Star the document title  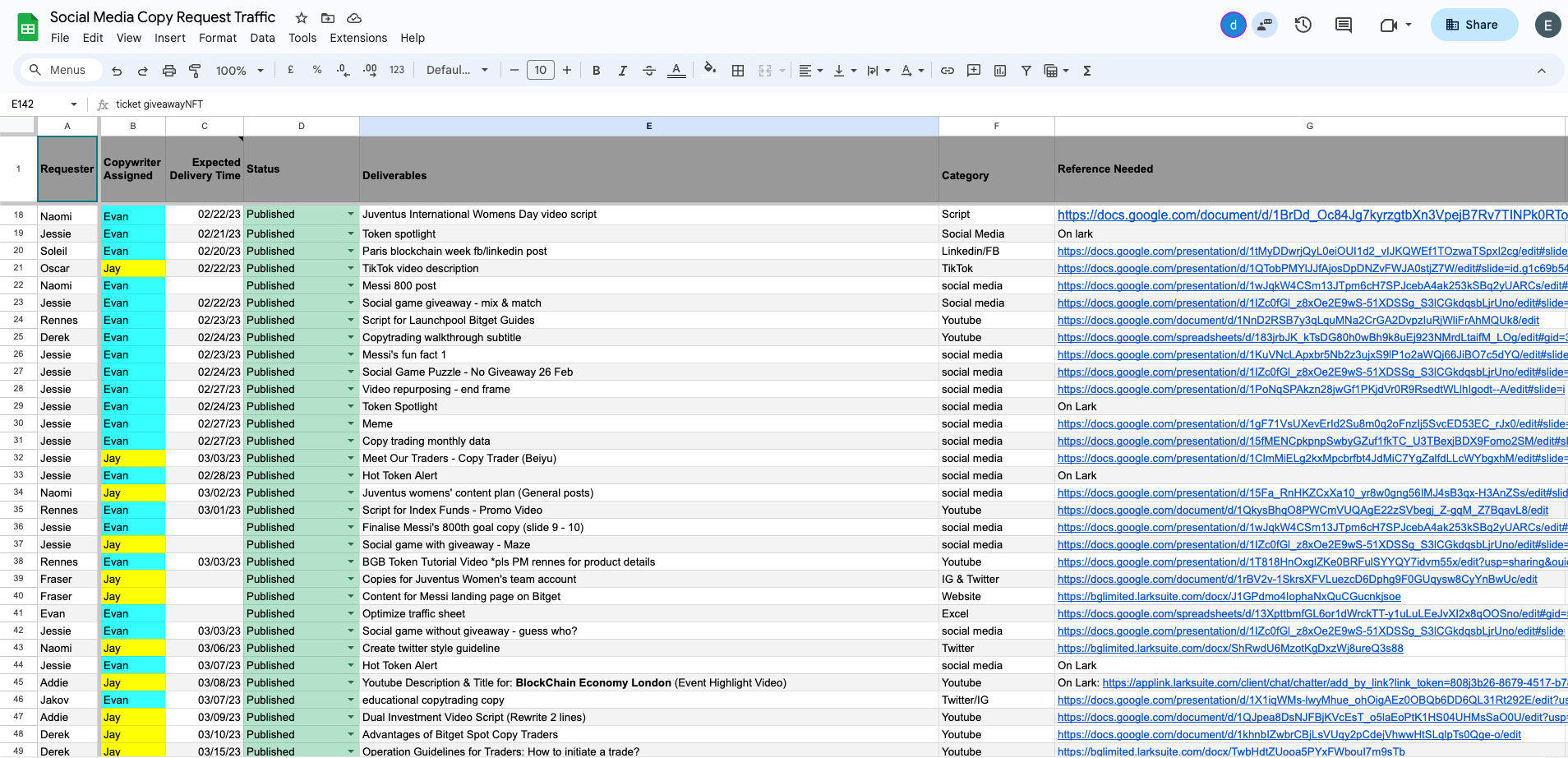(302, 18)
